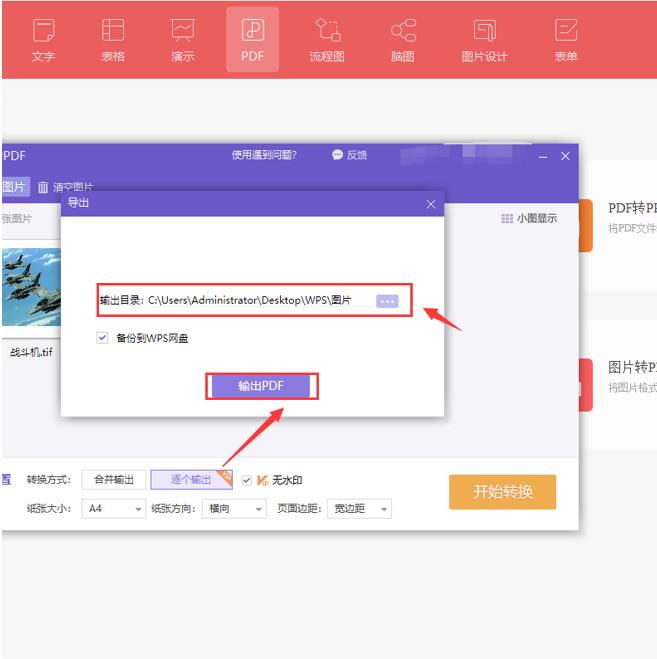The image size is (657, 659).
Task: Select the 战斗机.tif image thumbnail
Action: point(32,287)
